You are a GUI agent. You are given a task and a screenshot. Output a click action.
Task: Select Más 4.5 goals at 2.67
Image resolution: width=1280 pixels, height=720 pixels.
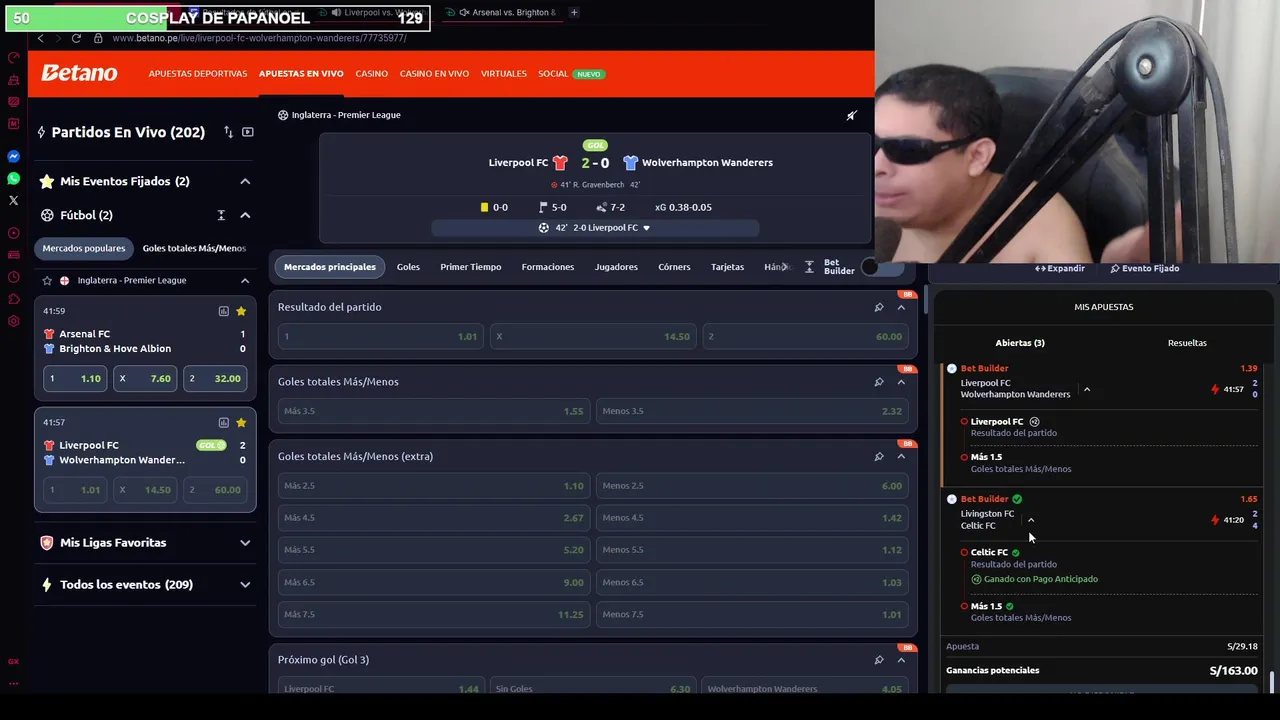(x=433, y=518)
